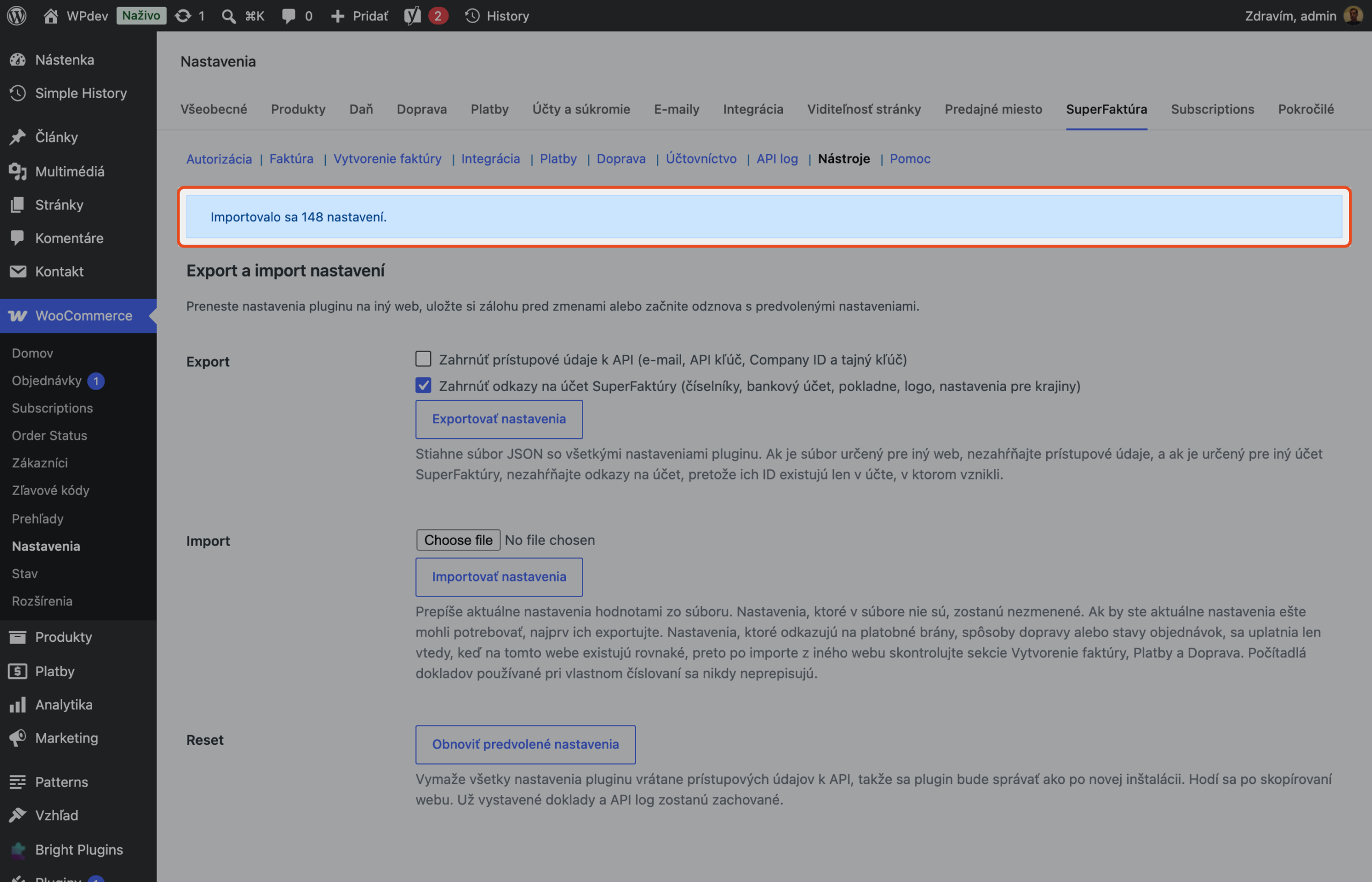
Task: Open Bright Plugins in sidebar
Action: 78,849
